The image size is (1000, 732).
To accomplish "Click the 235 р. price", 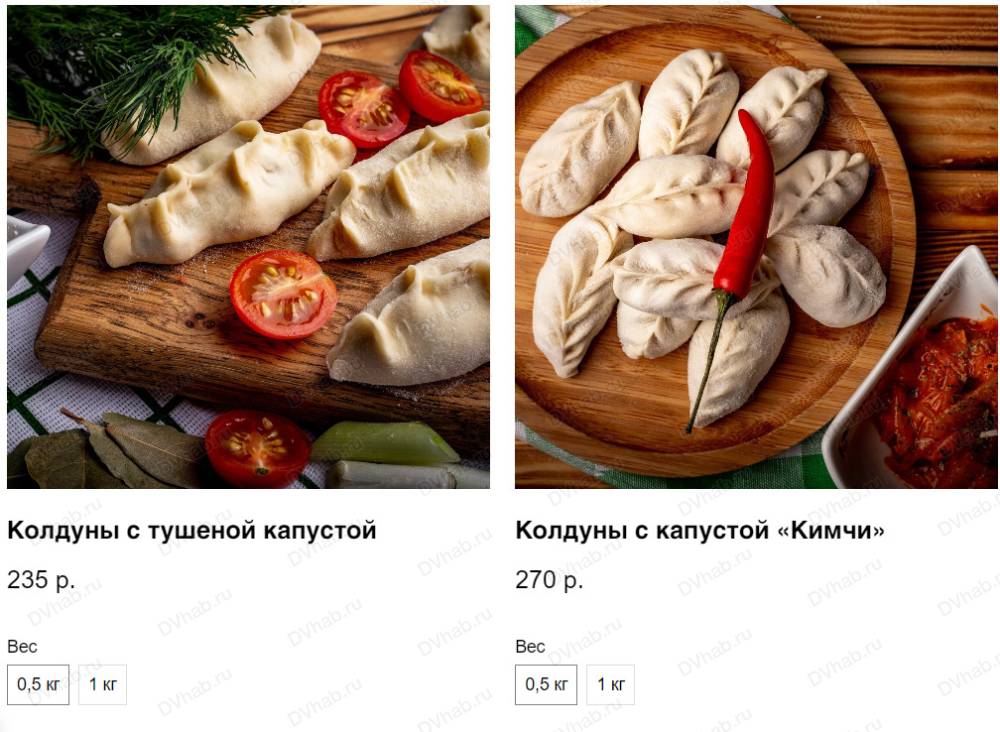I will (41, 580).
